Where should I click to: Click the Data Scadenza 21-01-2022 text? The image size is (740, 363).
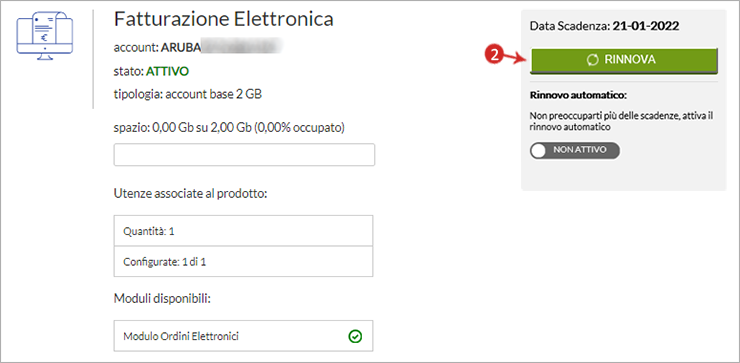605,26
